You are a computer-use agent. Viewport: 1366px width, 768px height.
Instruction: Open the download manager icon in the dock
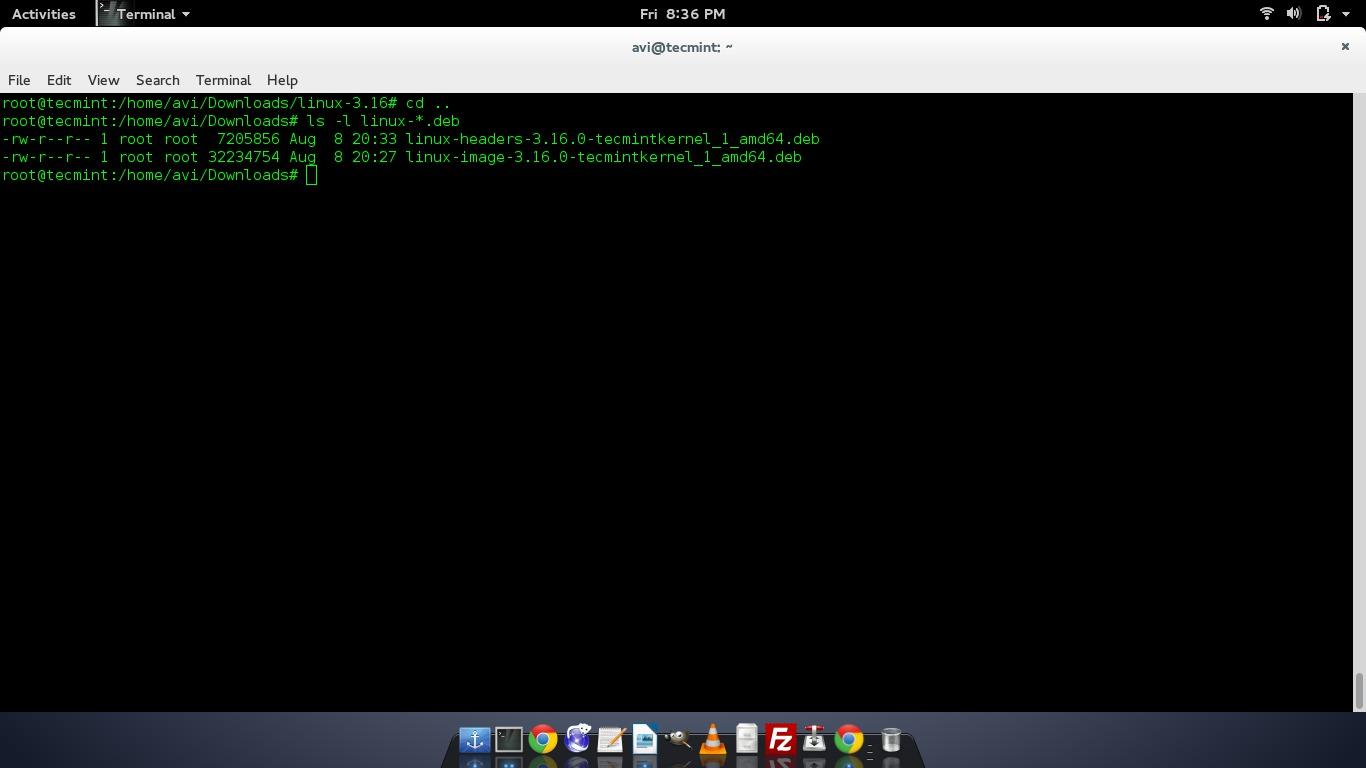pos(815,740)
